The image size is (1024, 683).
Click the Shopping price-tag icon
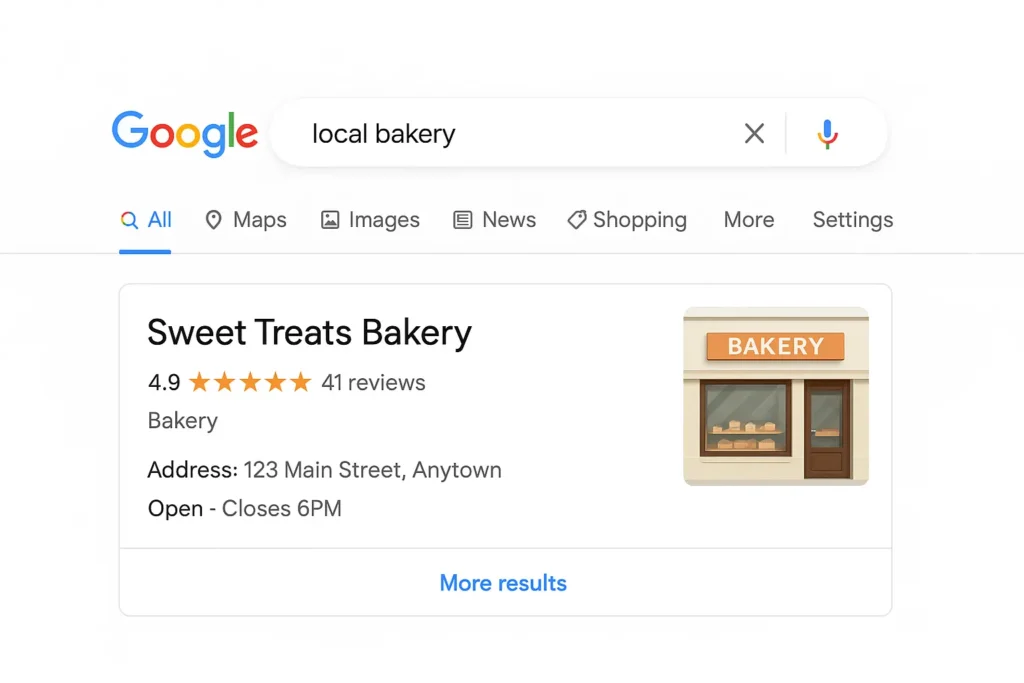click(577, 219)
